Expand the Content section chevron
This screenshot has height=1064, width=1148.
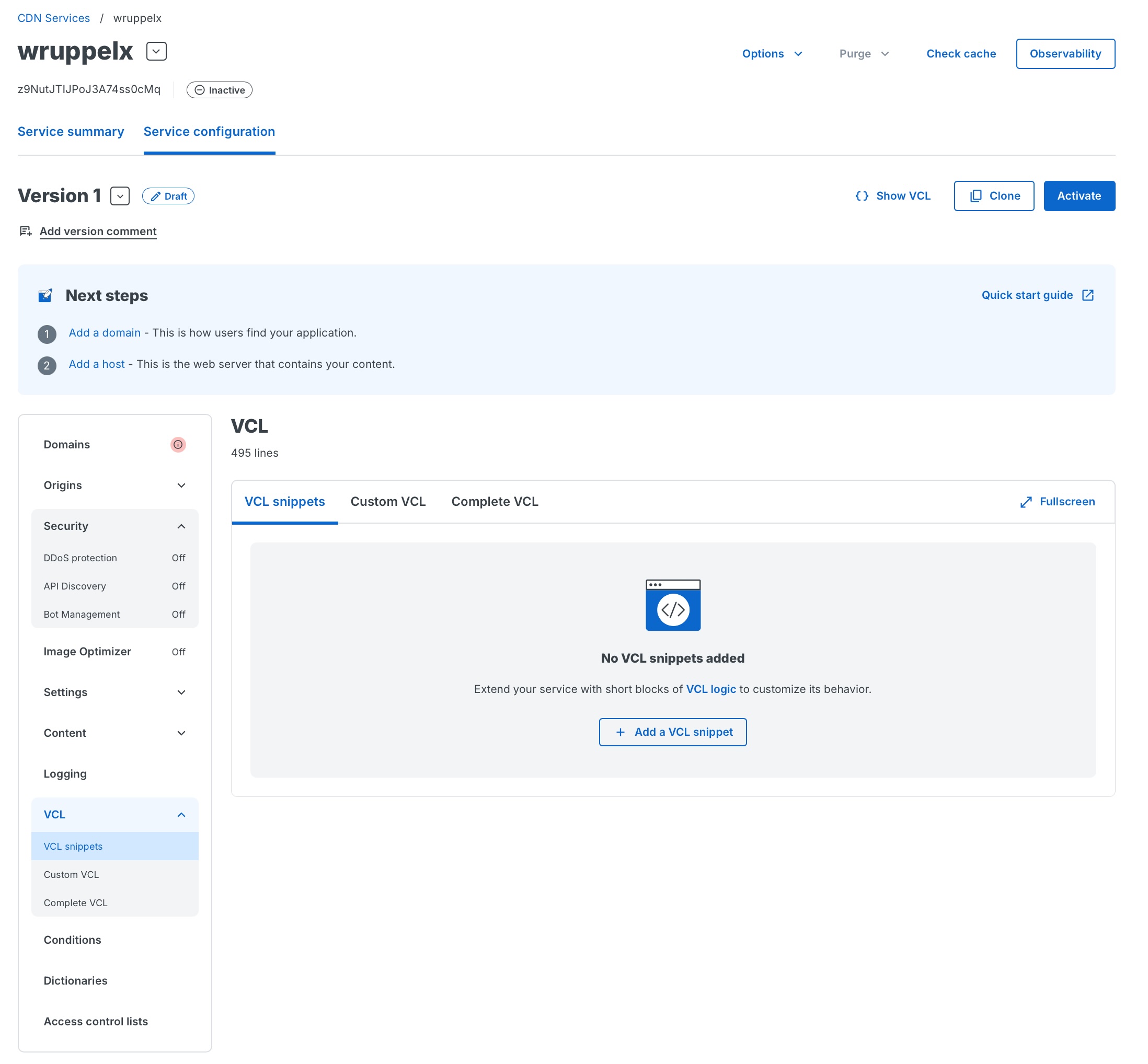[x=181, y=733]
